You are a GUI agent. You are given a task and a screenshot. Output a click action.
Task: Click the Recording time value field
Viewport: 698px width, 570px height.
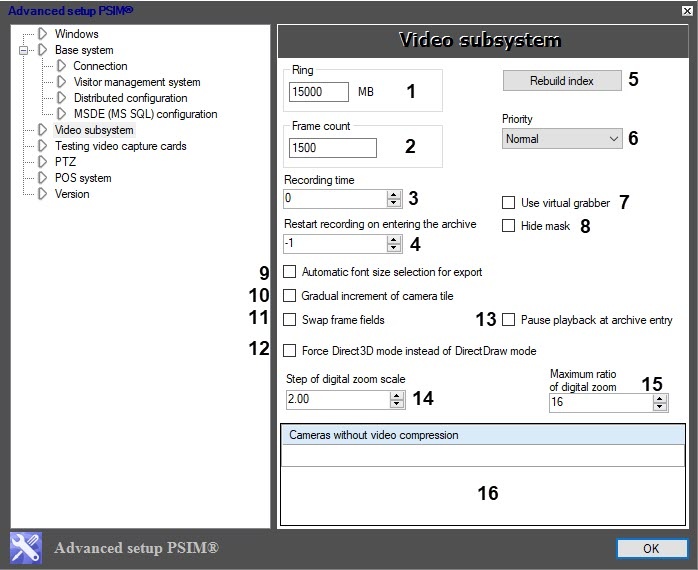point(335,198)
